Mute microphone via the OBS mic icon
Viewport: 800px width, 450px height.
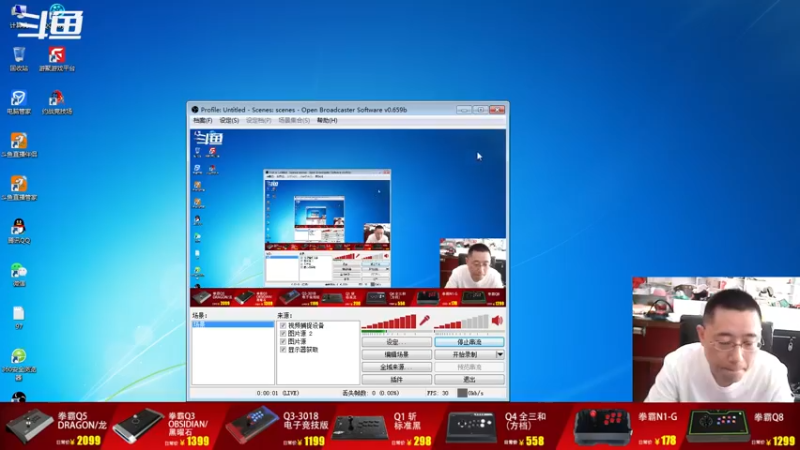tap(424, 320)
